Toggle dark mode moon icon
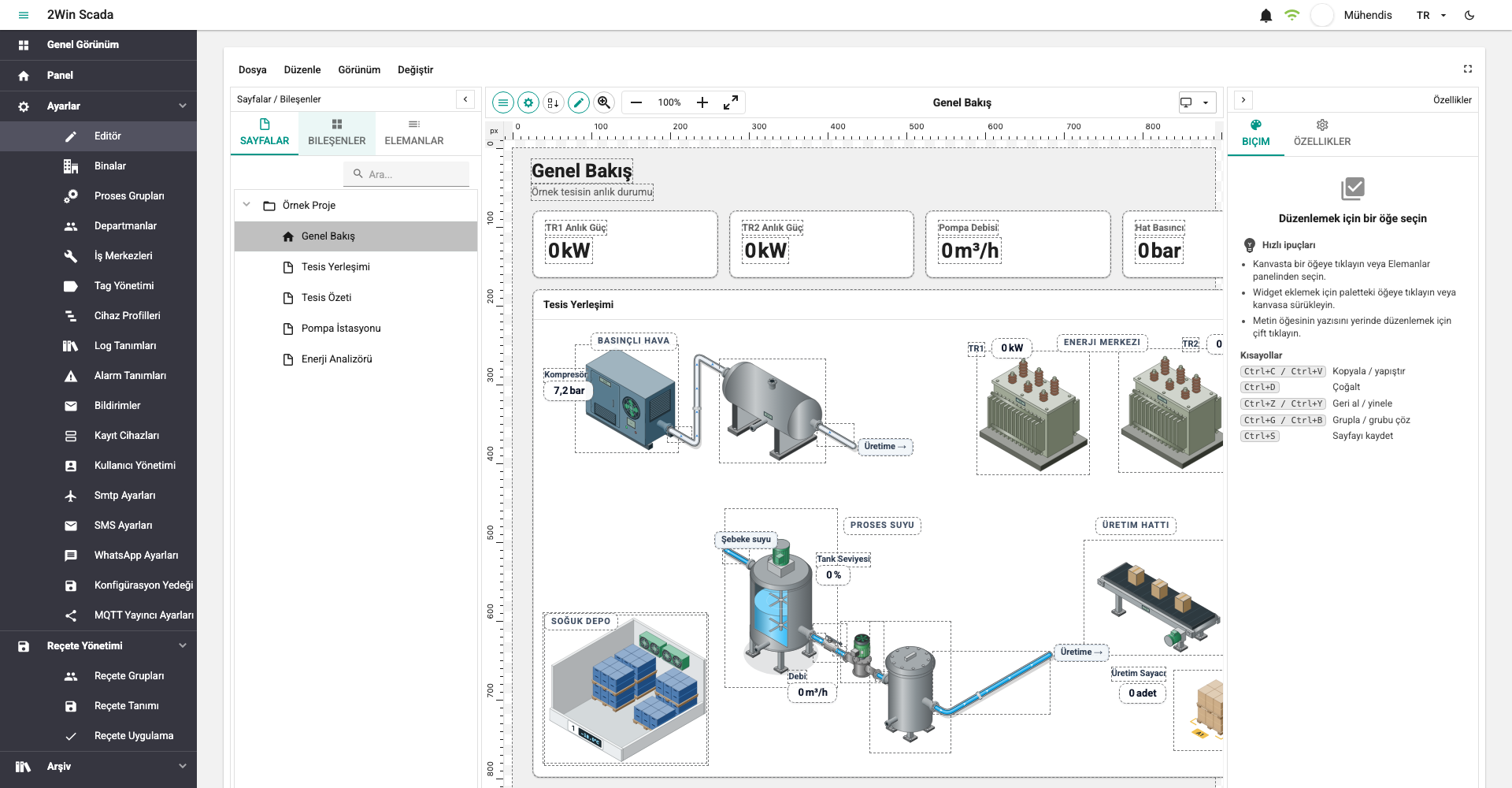1512x788 pixels. (x=1469, y=15)
